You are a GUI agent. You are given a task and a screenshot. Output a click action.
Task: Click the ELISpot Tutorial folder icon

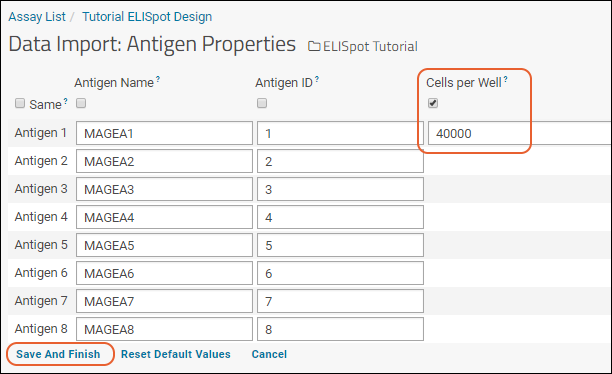[314, 46]
